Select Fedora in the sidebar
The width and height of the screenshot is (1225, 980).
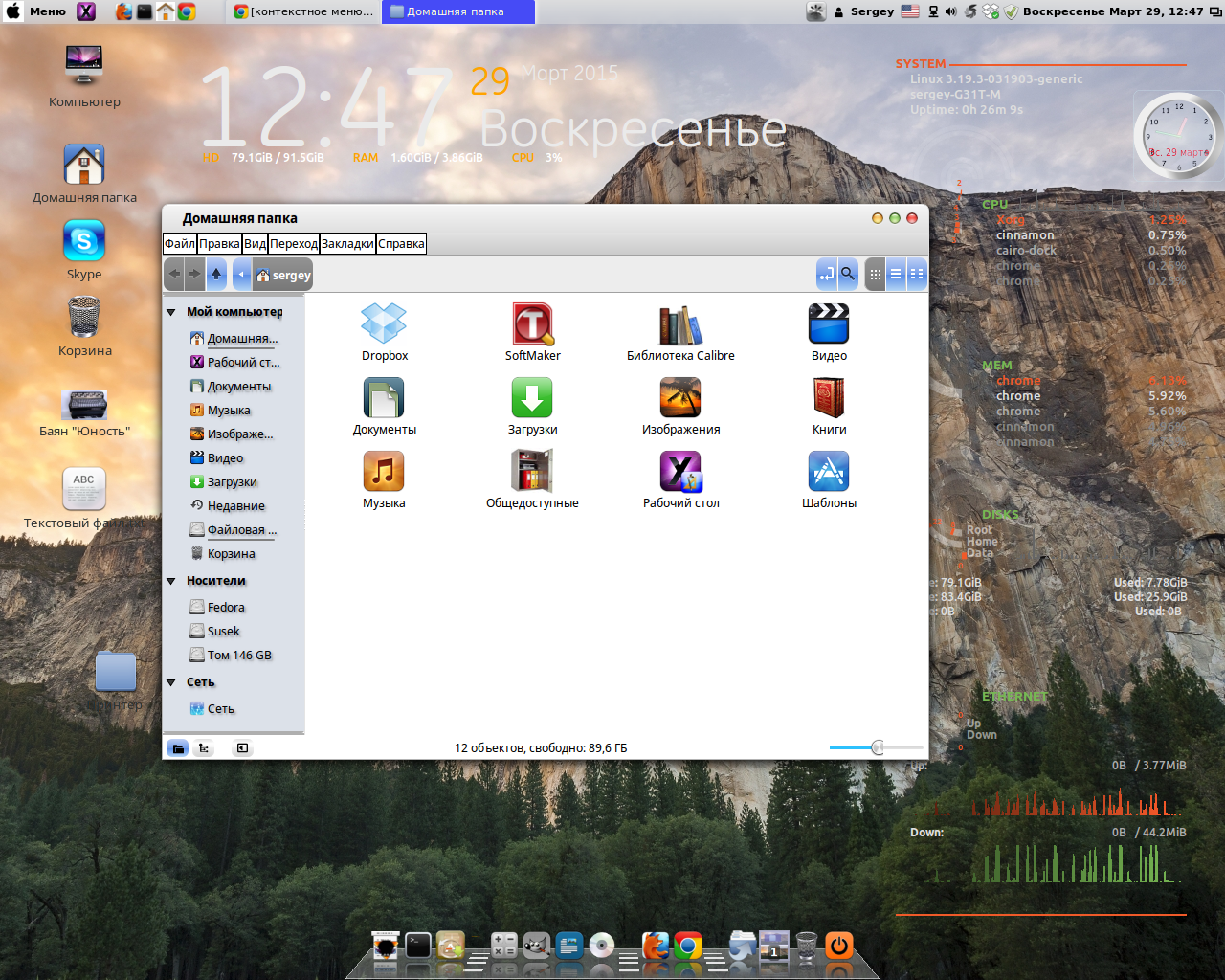[224, 606]
